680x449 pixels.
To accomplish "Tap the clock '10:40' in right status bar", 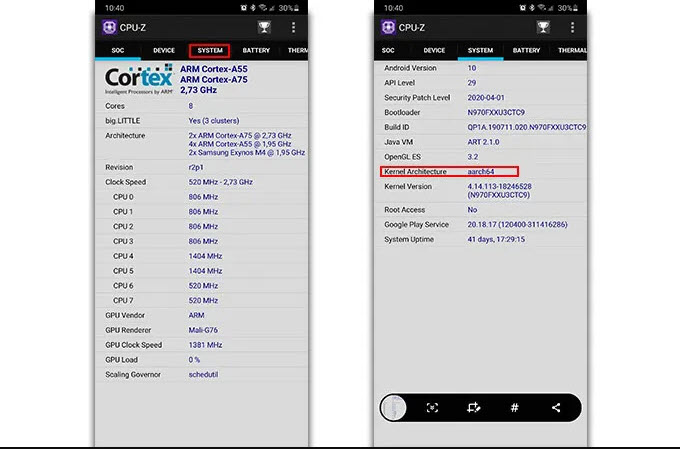I will coord(393,8).
